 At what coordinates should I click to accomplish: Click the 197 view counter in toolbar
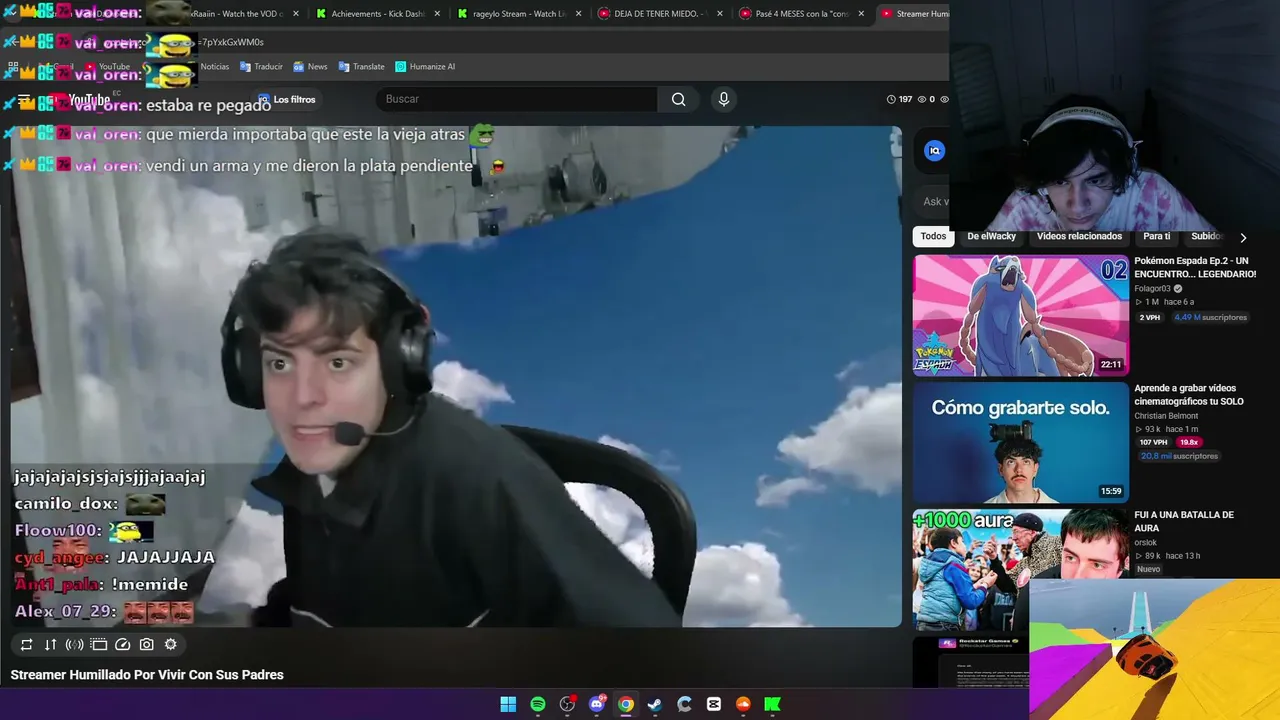tap(899, 100)
